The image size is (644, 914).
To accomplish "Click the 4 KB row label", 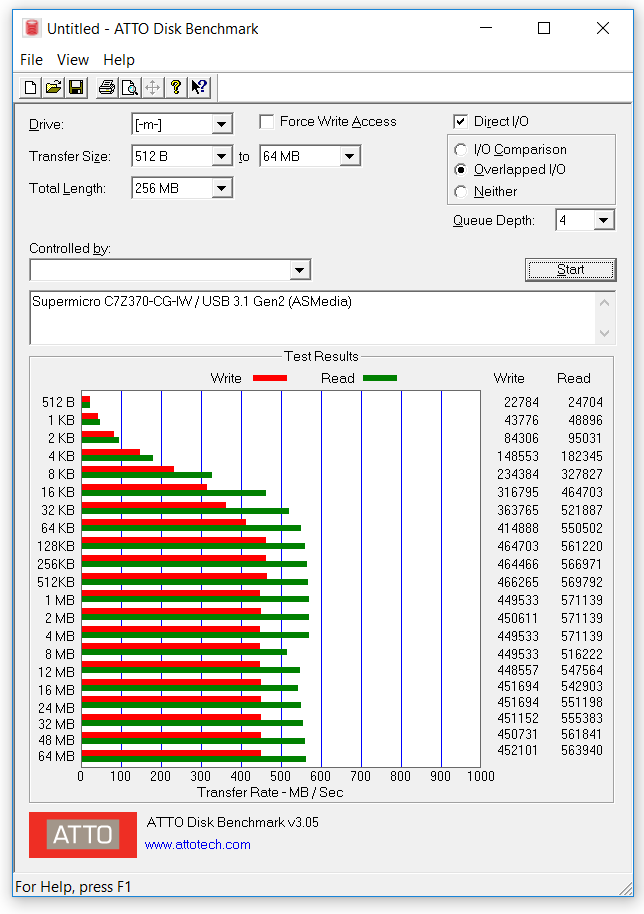I will coord(61,456).
